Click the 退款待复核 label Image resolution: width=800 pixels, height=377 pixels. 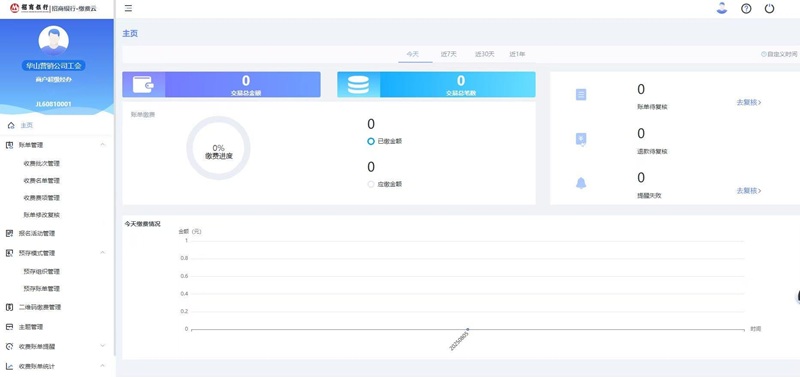tap(653, 152)
